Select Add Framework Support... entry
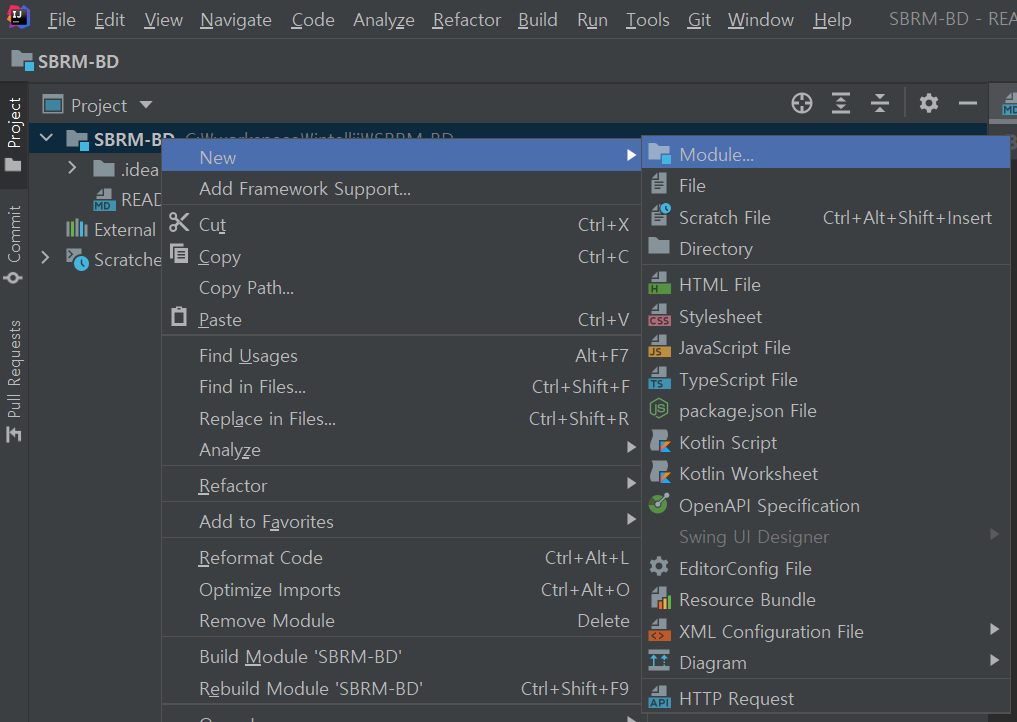 pyautogui.click(x=401, y=189)
